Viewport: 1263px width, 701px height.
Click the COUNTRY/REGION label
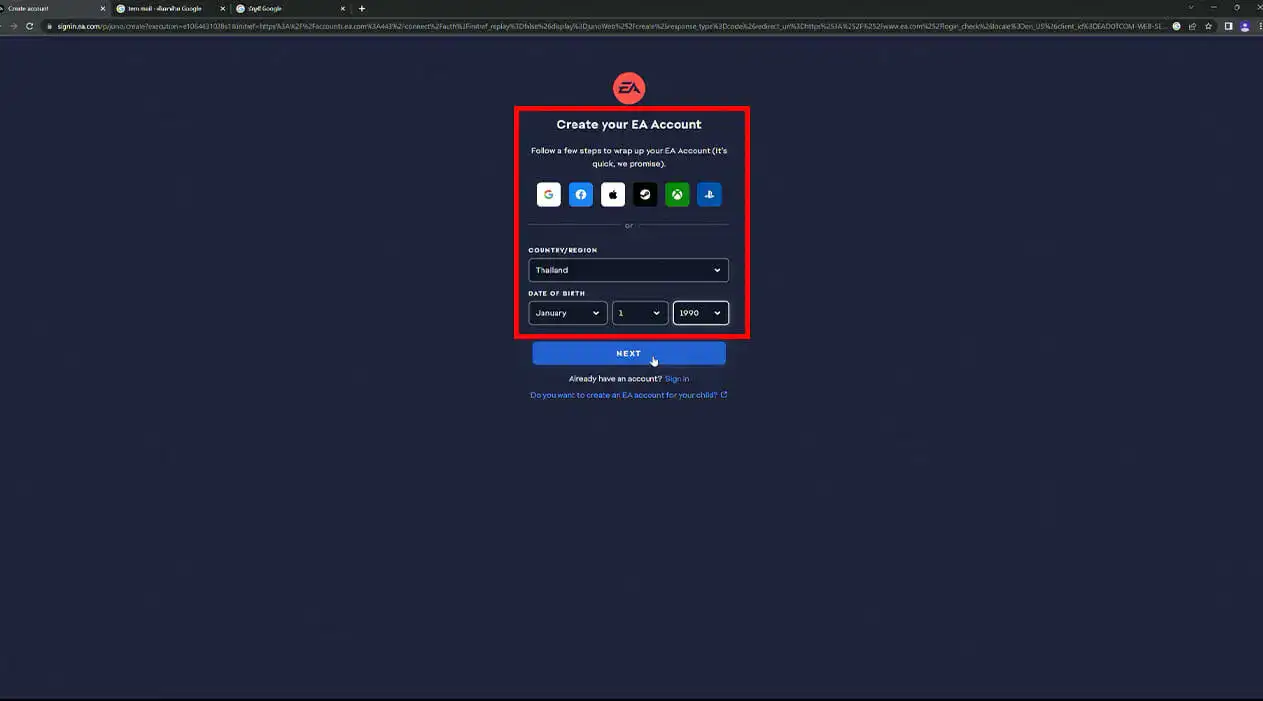(562, 250)
